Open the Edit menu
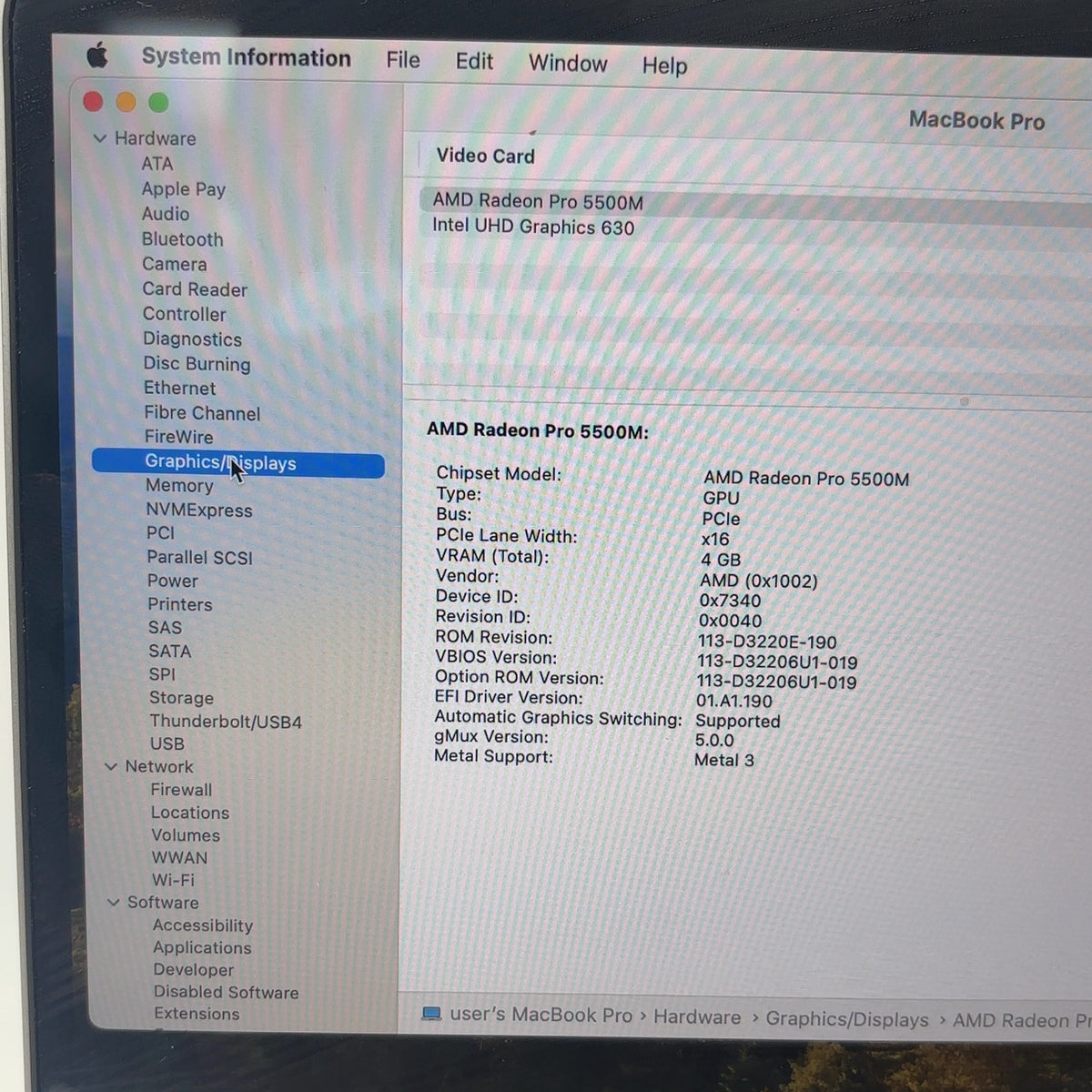The width and height of the screenshot is (1092, 1092). pos(474,61)
